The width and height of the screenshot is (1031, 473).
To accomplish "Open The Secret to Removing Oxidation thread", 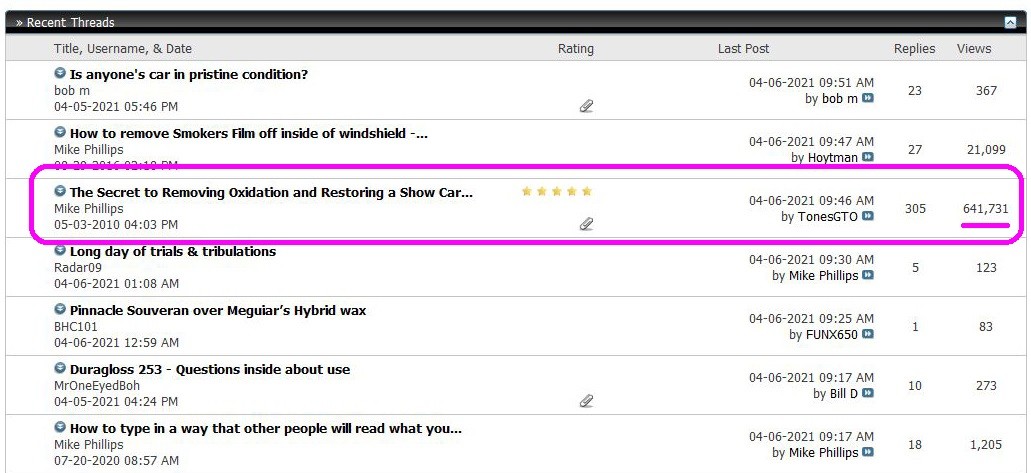I will 271,193.
